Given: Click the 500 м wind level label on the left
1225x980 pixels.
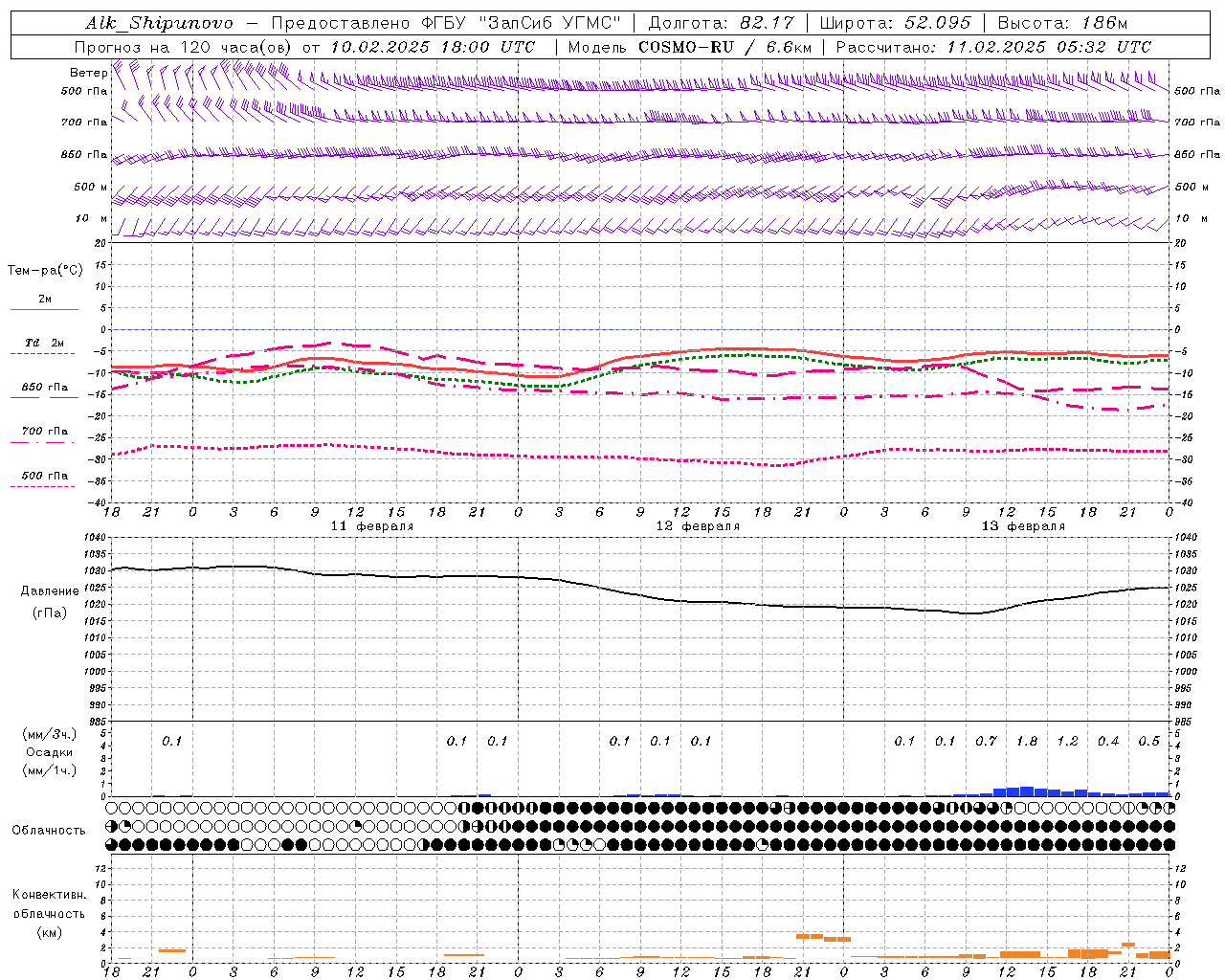Looking at the screenshot, I should pos(90,187).
